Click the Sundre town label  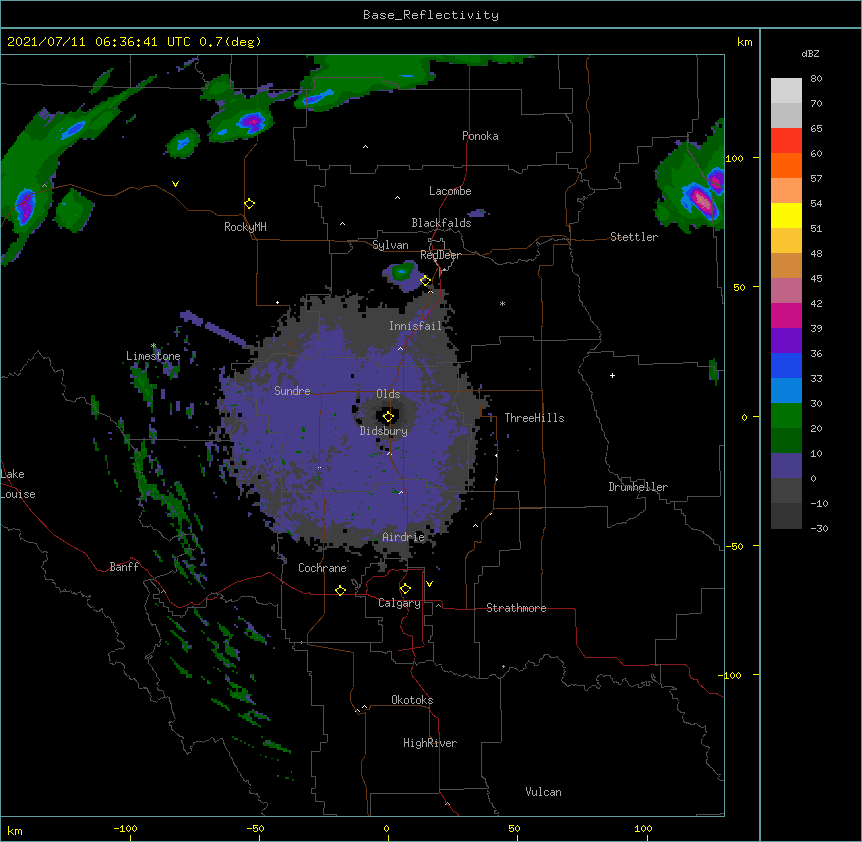click(x=292, y=391)
